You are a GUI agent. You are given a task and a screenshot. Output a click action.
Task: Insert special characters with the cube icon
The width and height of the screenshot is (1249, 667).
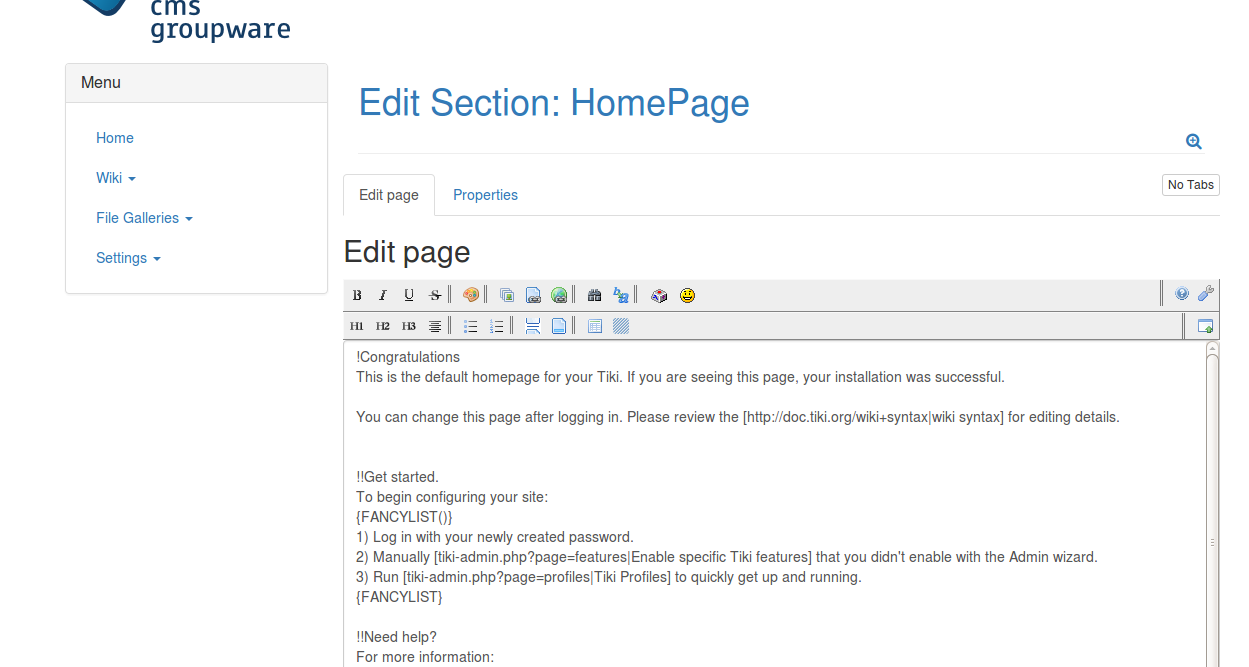[x=659, y=295]
